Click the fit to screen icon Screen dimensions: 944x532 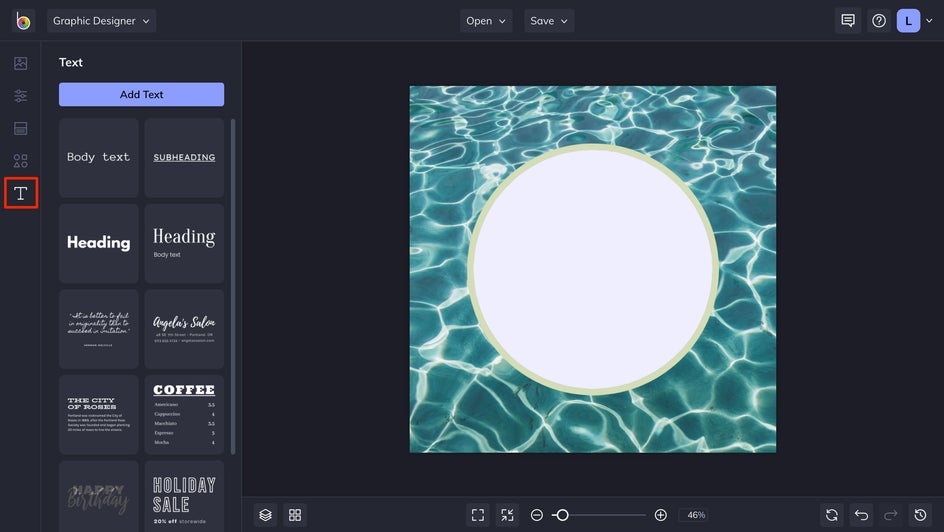[x=478, y=515]
